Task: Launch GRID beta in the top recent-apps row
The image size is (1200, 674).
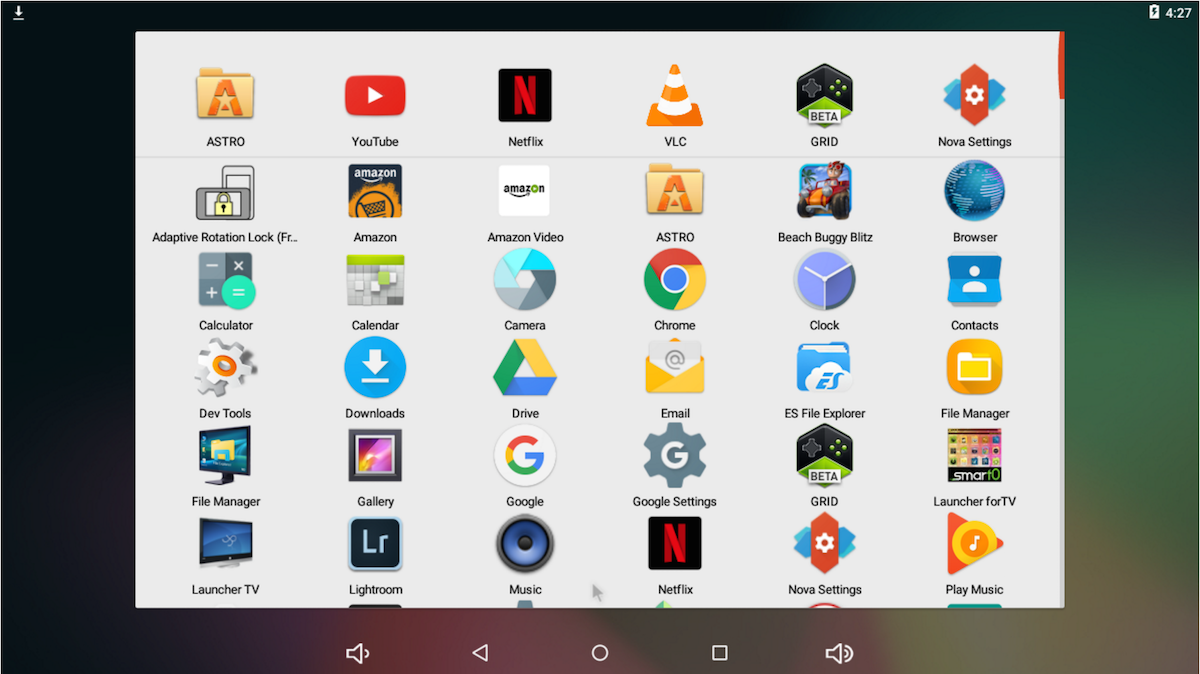Action: point(824,96)
